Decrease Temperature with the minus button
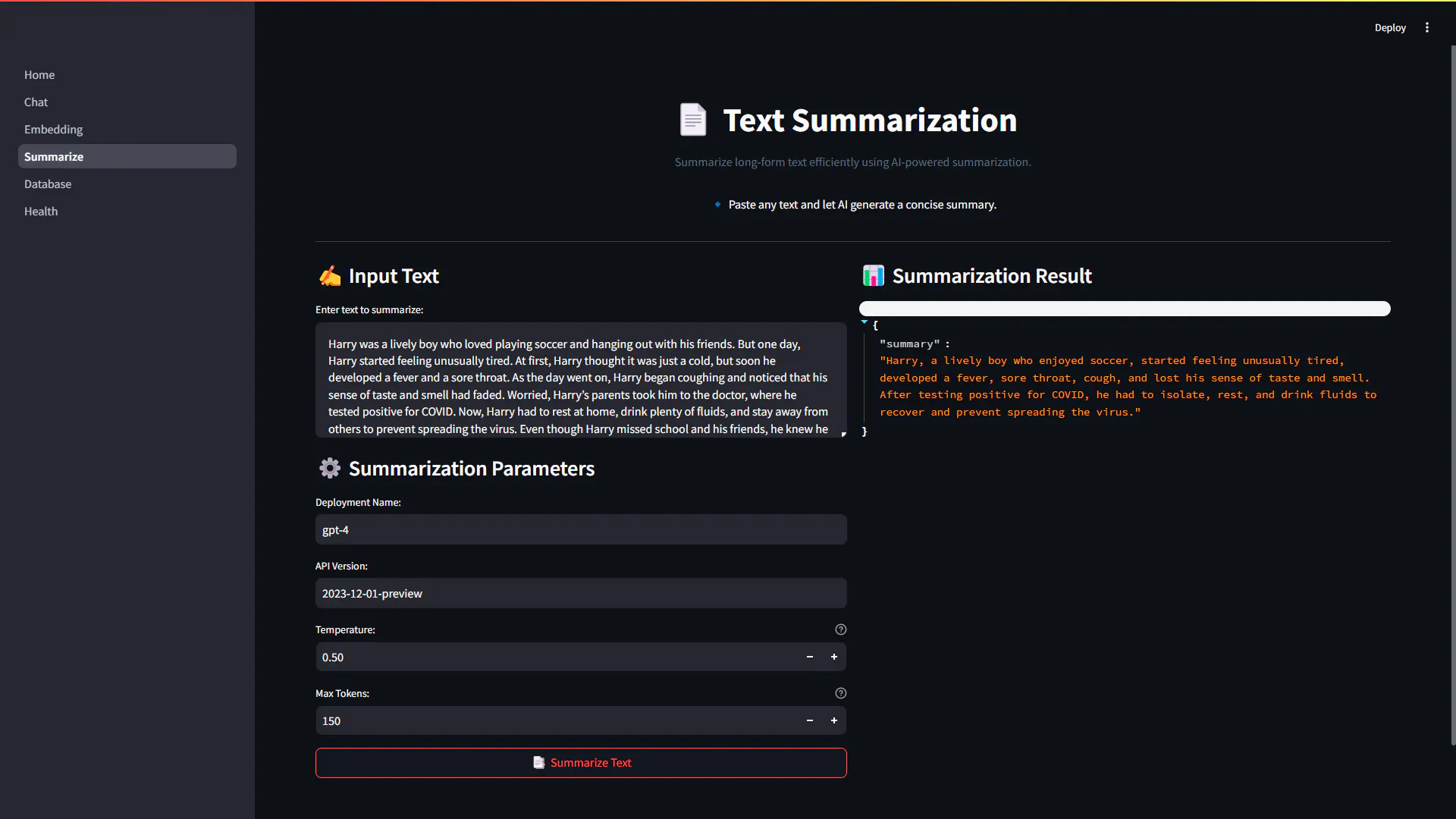This screenshot has width=1456, height=819. (x=810, y=657)
